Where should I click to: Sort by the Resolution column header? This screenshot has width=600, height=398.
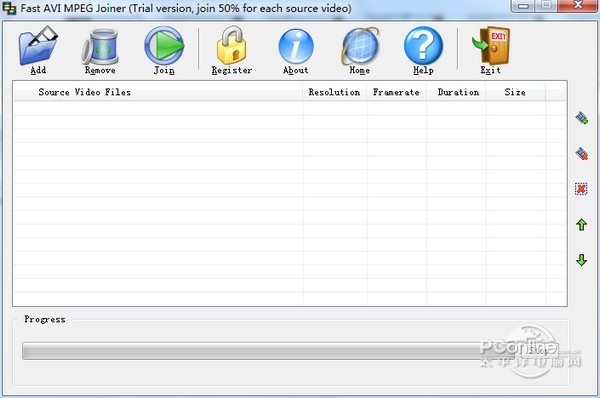pyautogui.click(x=335, y=92)
